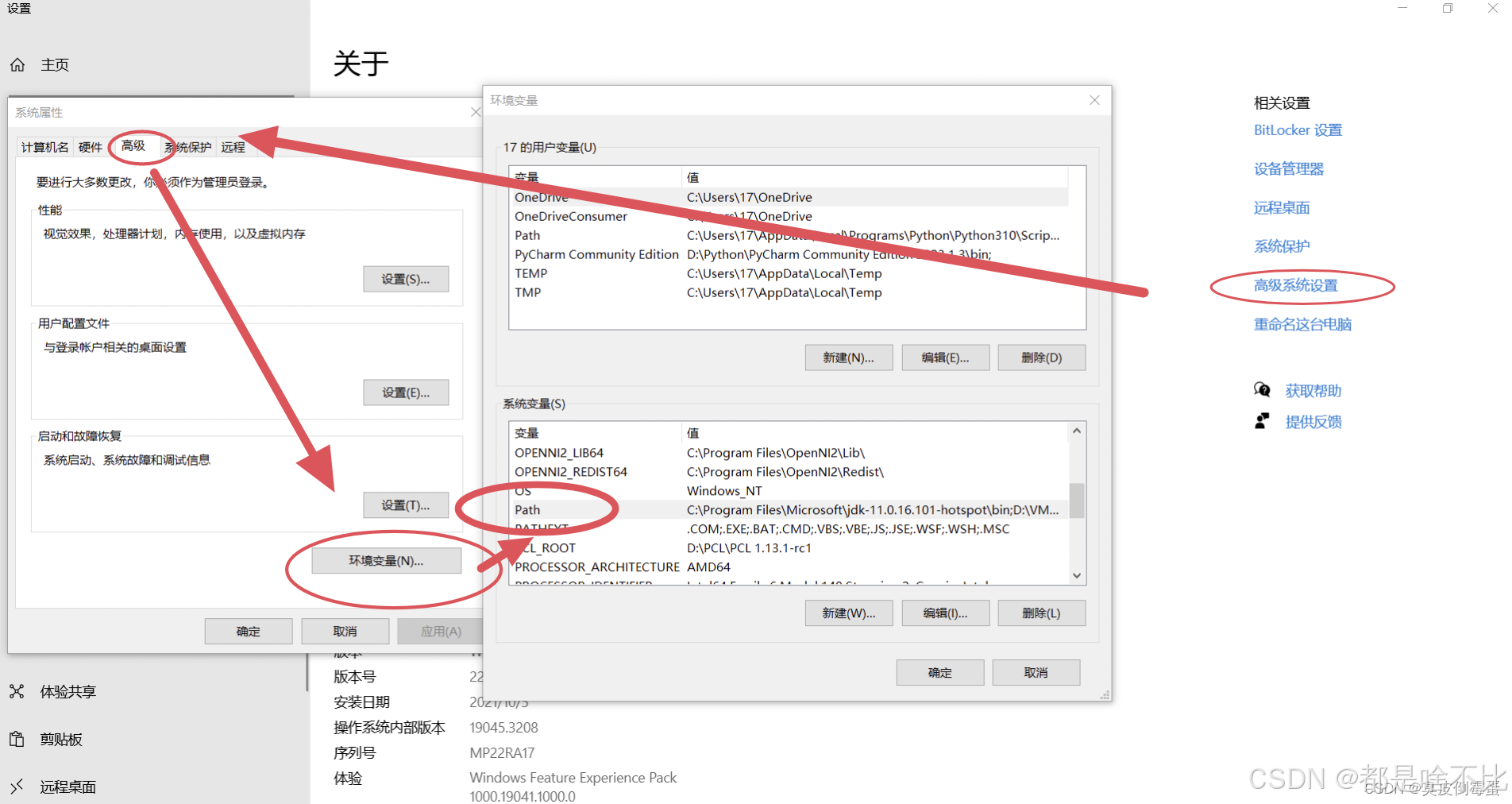The height and width of the screenshot is (804, 1512).
Task: Select the TMP user variable row
Action: (789, 292)
